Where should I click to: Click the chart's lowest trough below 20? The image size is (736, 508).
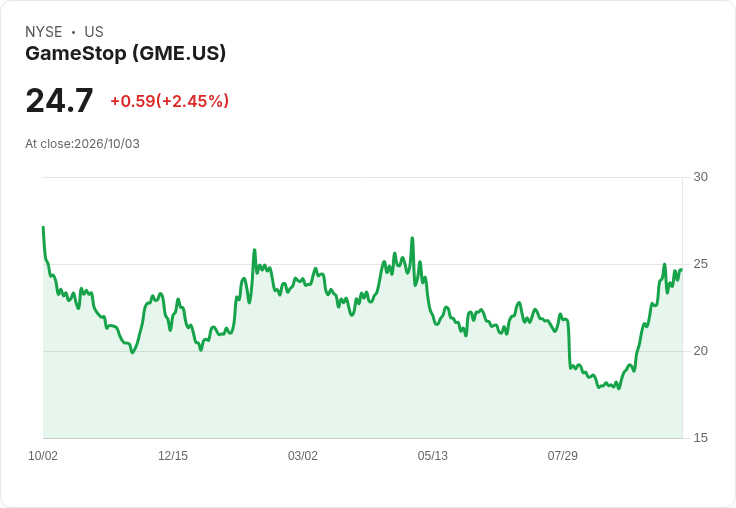619,388
